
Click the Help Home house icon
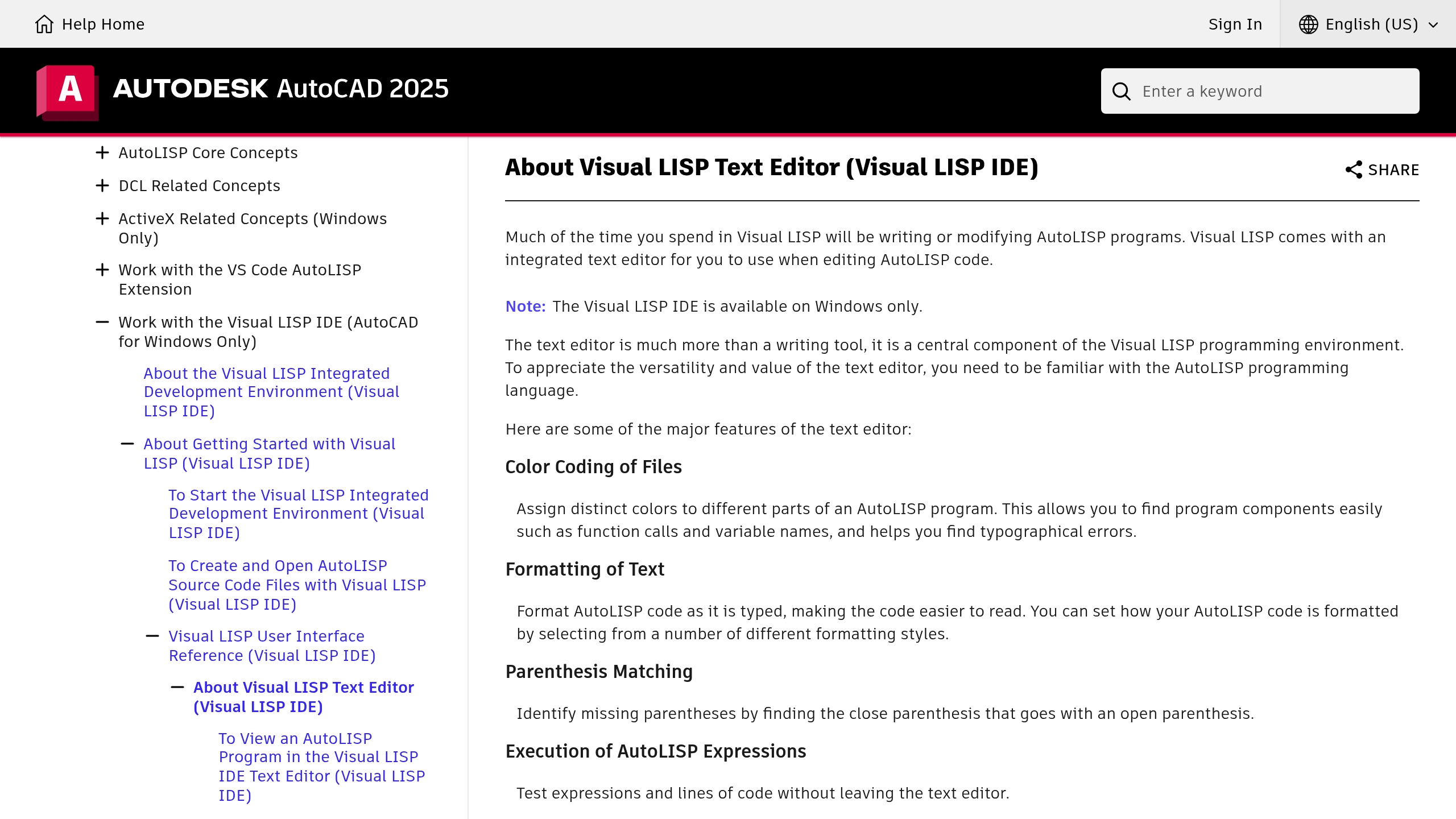coord(44,24)
